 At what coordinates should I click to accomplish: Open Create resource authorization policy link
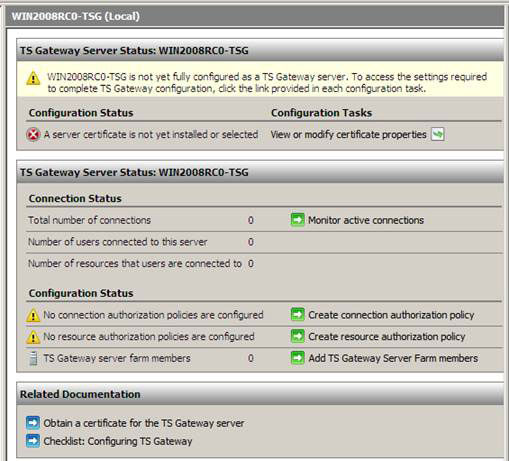(x=387, y=337)
